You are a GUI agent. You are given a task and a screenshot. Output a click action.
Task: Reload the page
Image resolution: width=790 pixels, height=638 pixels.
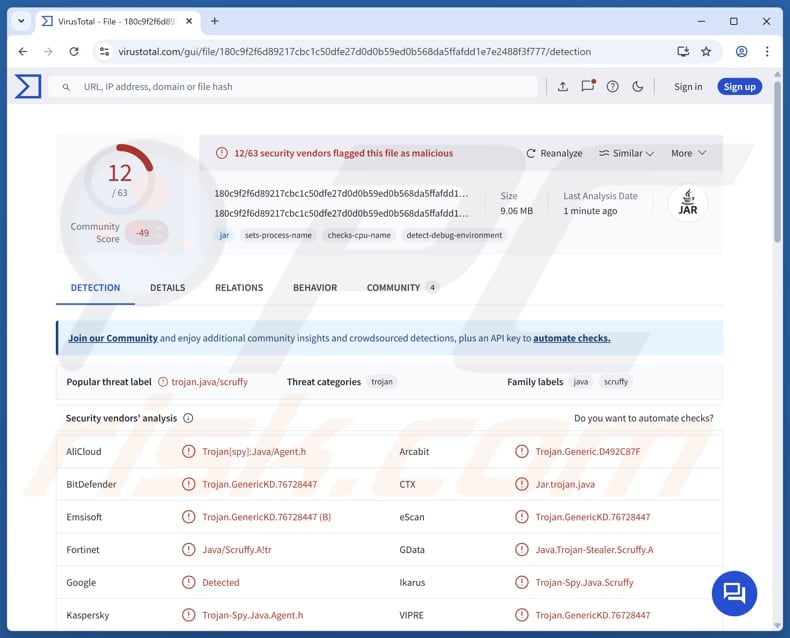click(x=74, y=51)
